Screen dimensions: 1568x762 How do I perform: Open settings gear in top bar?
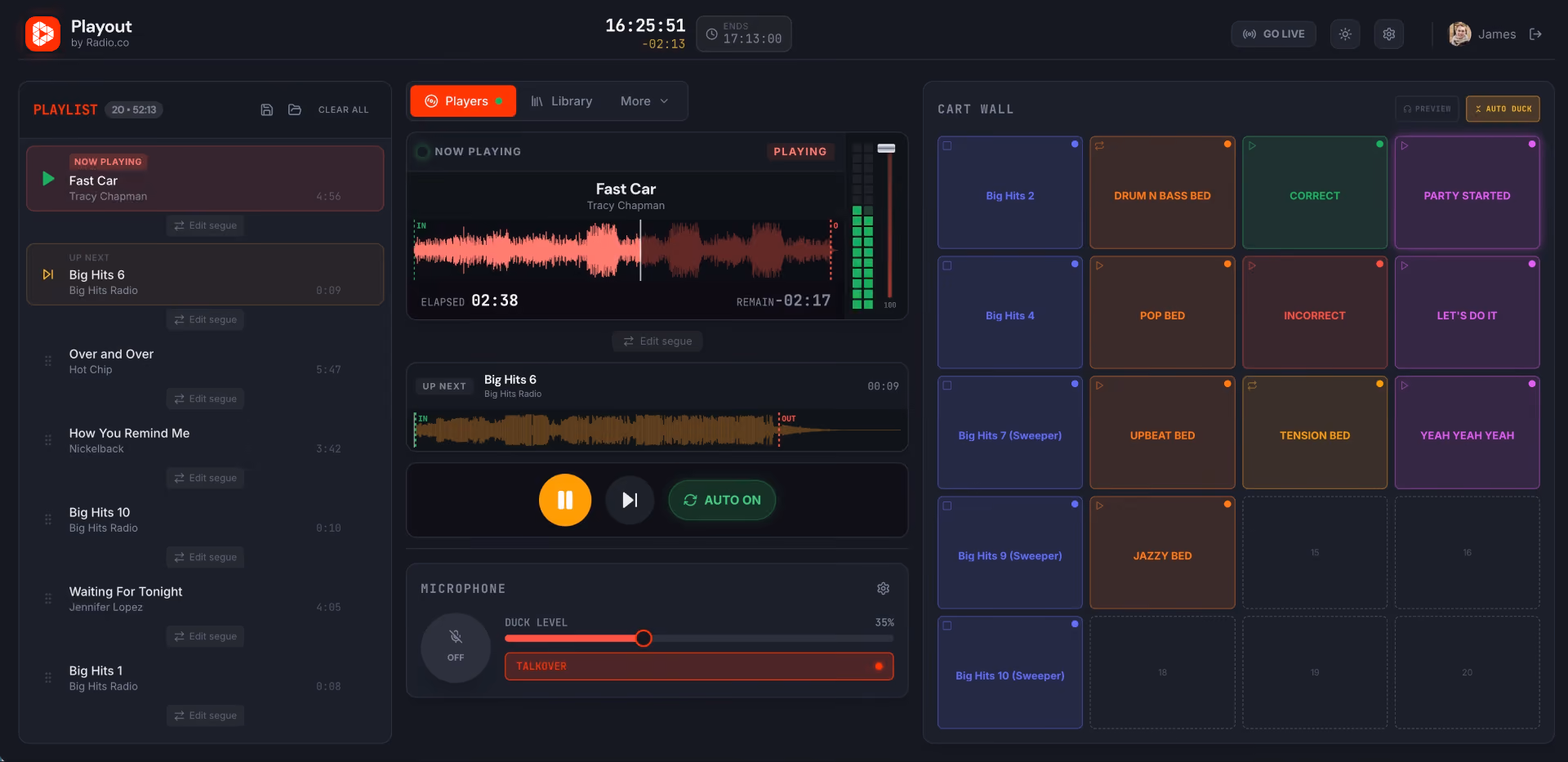pyautogui.click(x=1388, y=34)
